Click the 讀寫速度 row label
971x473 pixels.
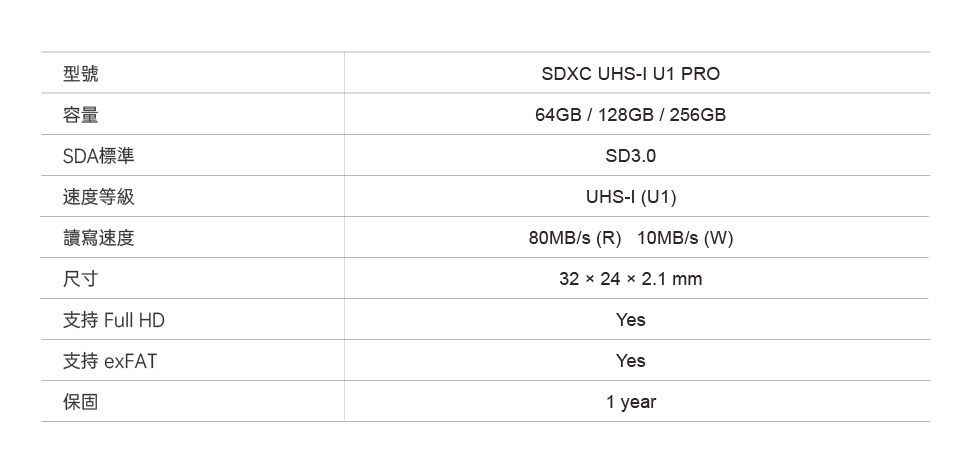tap(98, 238)
